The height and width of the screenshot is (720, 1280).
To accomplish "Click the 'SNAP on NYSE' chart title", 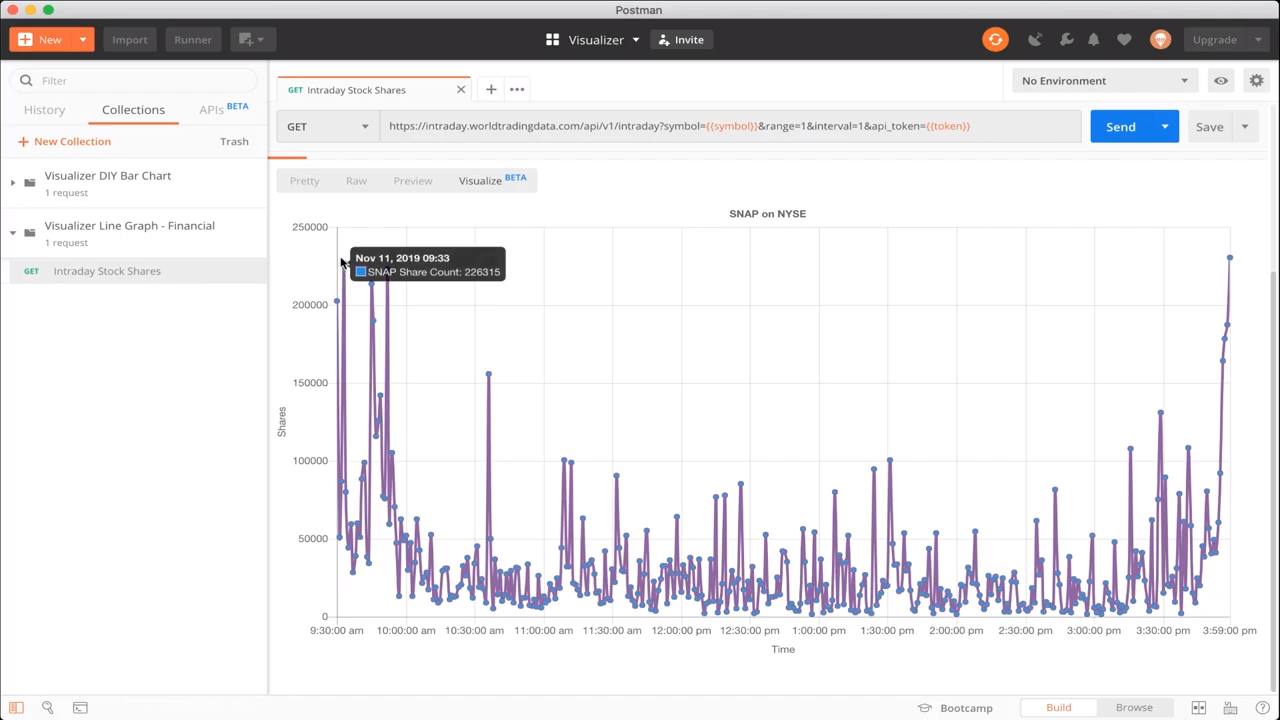I will (x=767, y=214).
